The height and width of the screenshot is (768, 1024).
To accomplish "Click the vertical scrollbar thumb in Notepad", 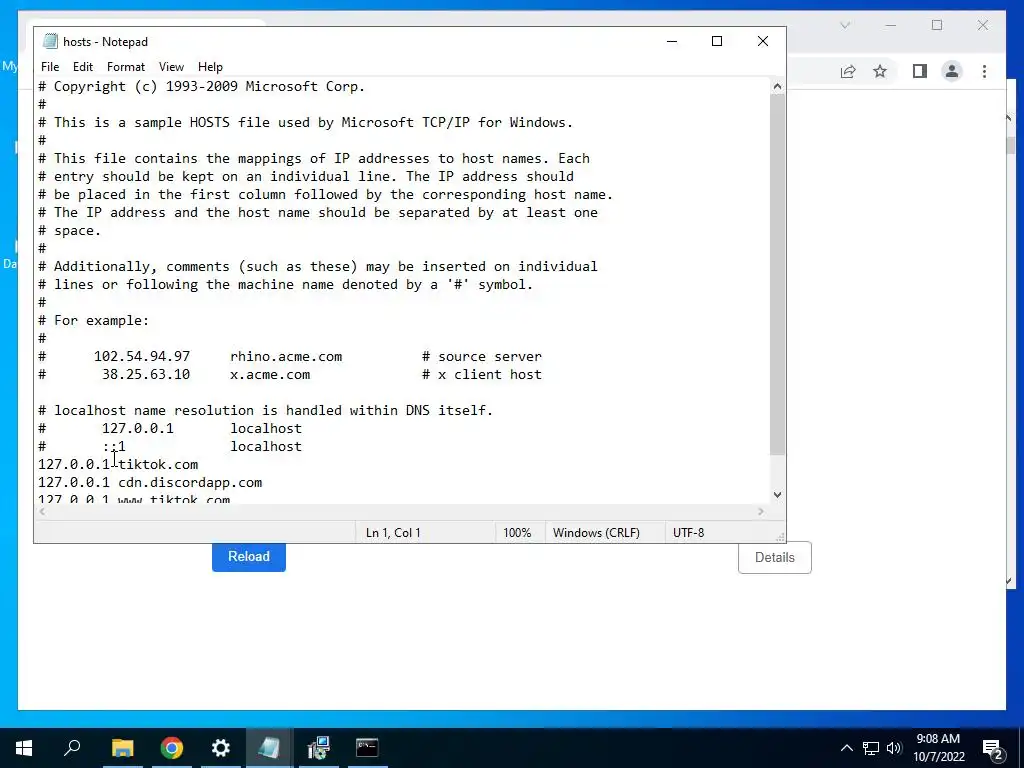I will (777, 274).
